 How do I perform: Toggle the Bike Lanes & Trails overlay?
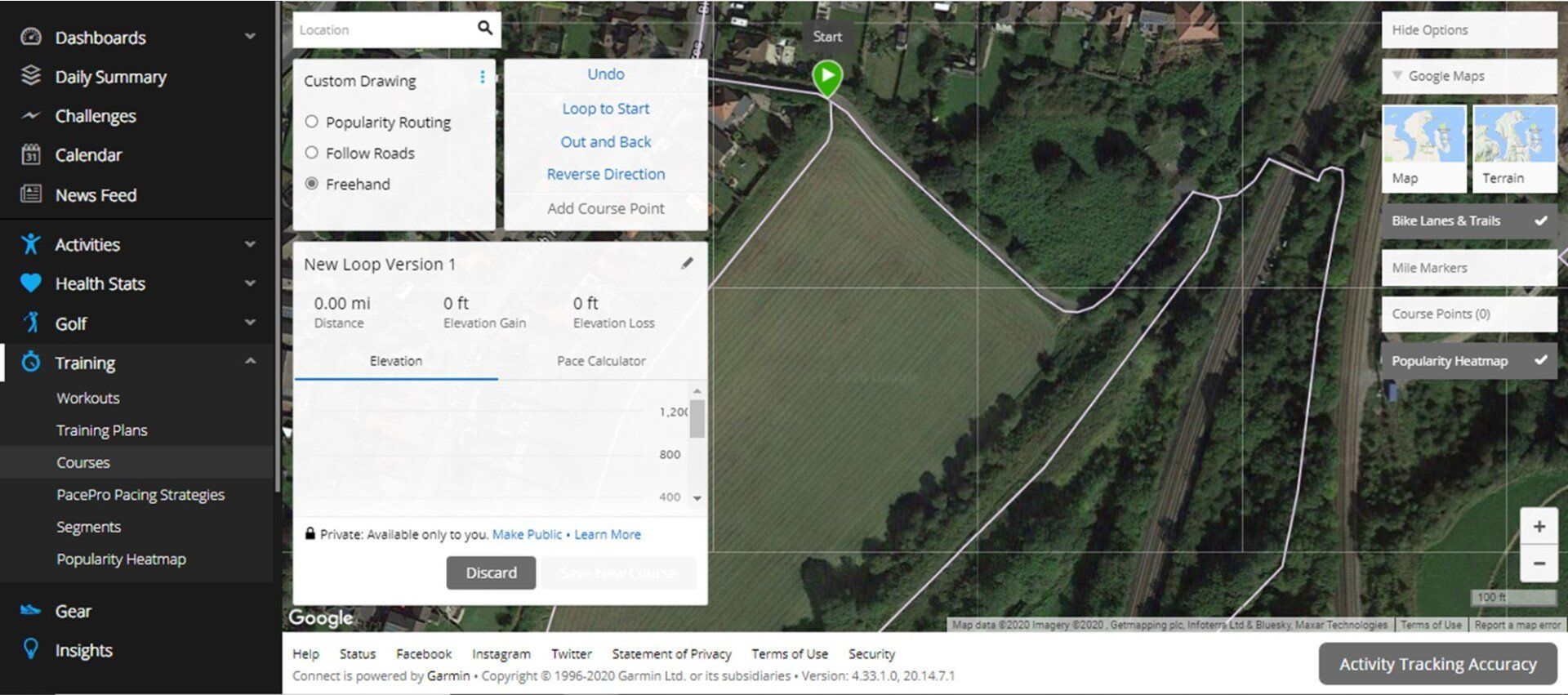pyautogui.click(x=1468, y=221)
